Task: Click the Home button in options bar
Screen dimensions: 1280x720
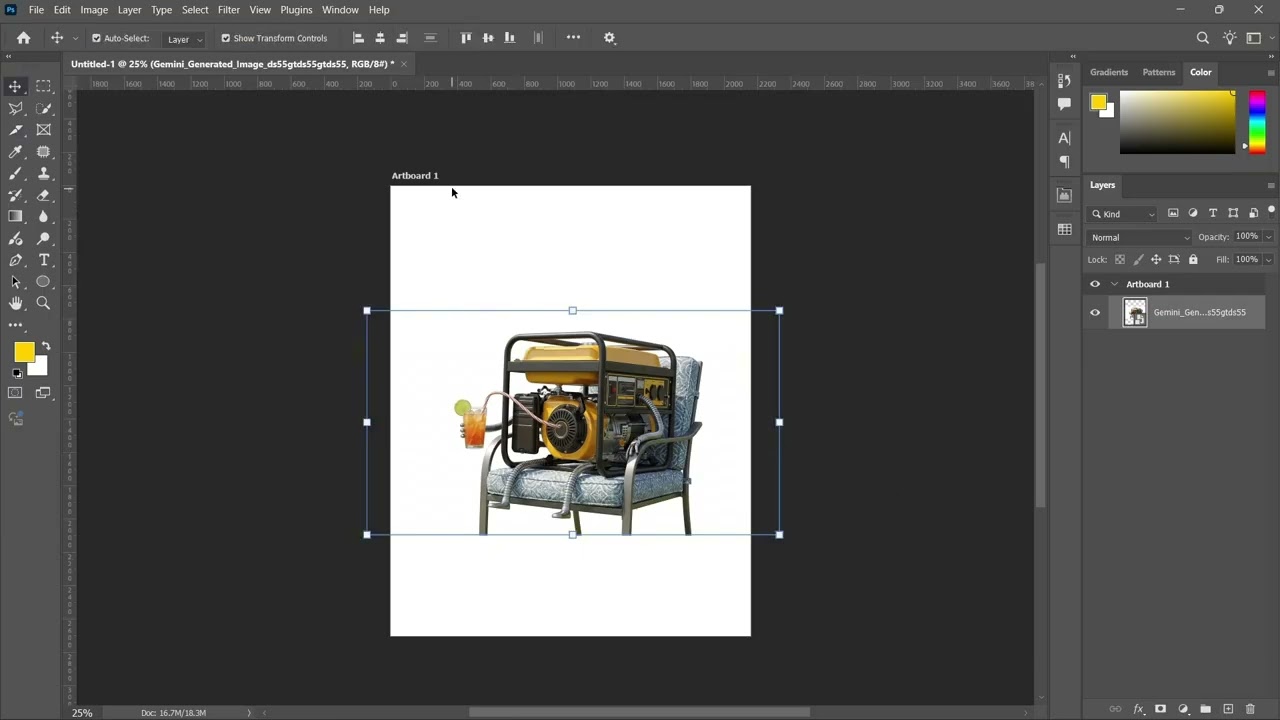Action: coord(24,38)
